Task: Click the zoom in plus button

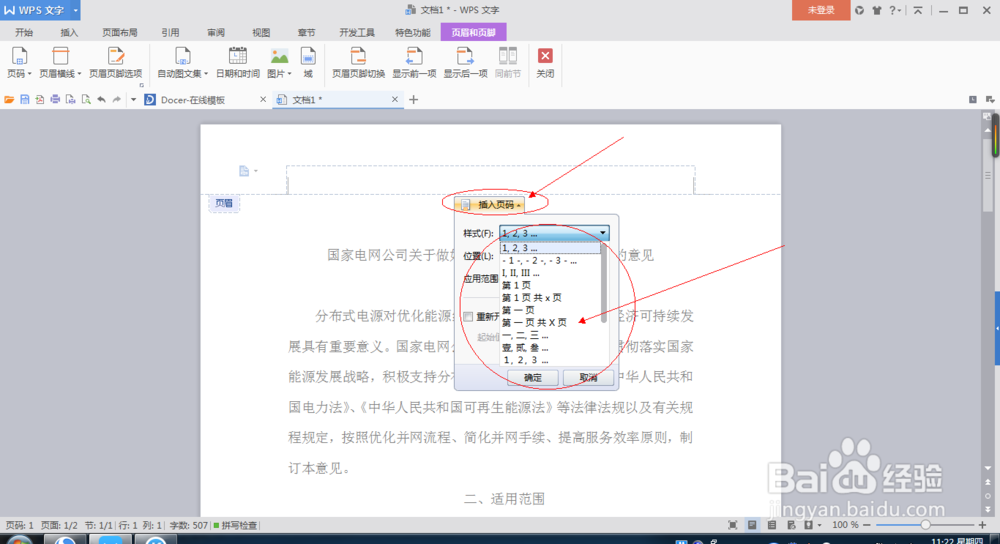Action: [982, 525]
